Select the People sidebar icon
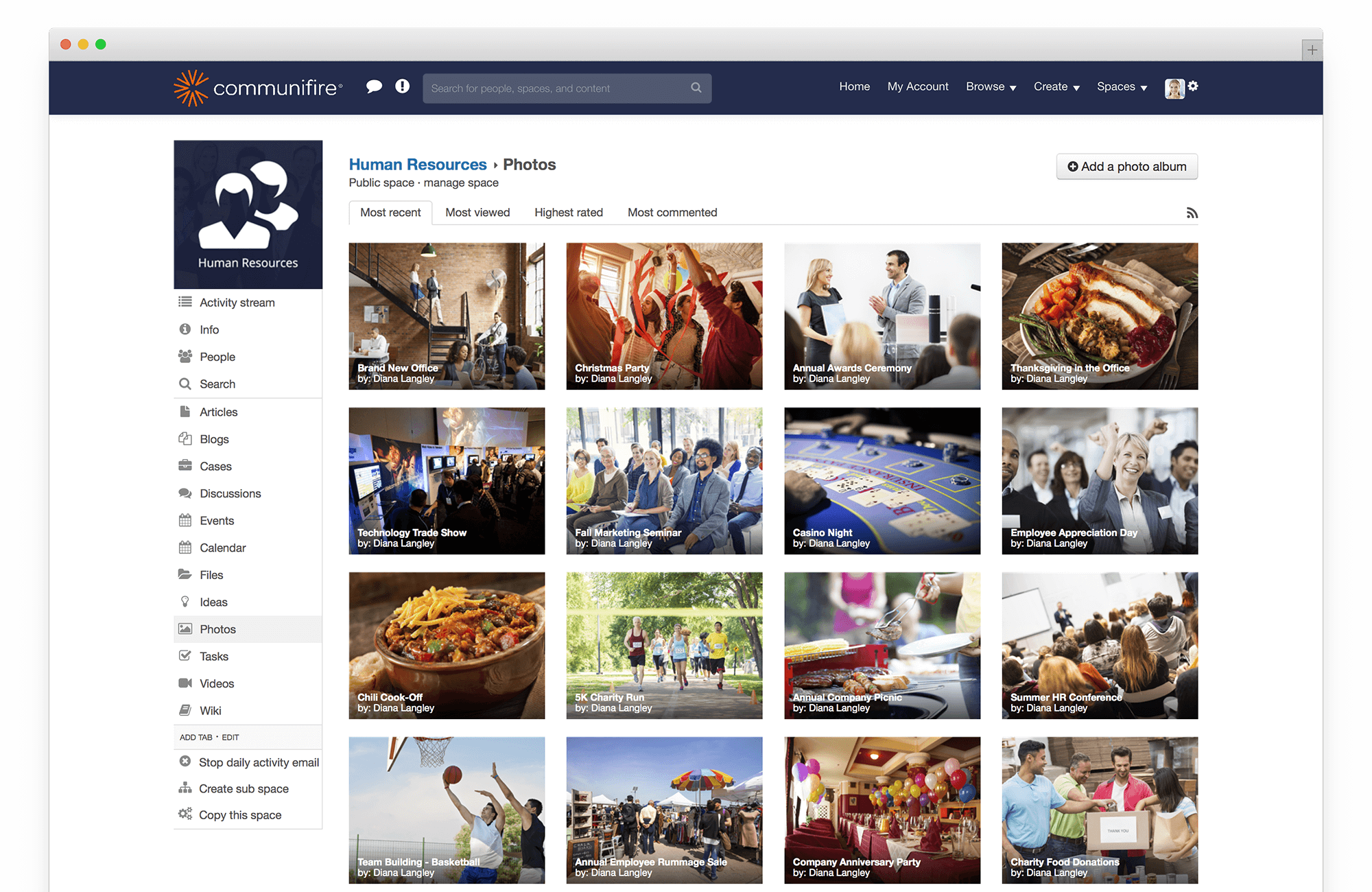1372x892 pixels. point(185,356)
